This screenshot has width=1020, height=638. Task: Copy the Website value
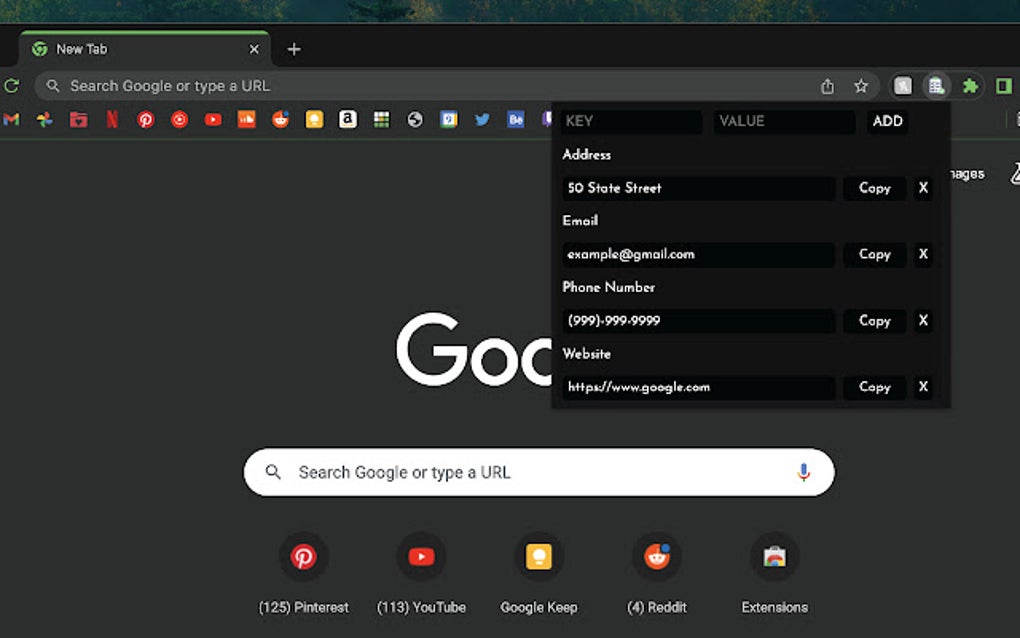tap(874, 387)
